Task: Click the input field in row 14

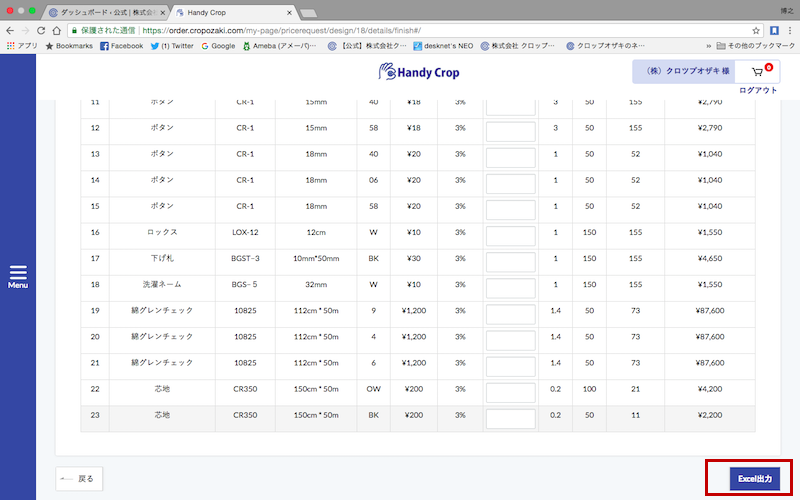Action: pos(511,183)
